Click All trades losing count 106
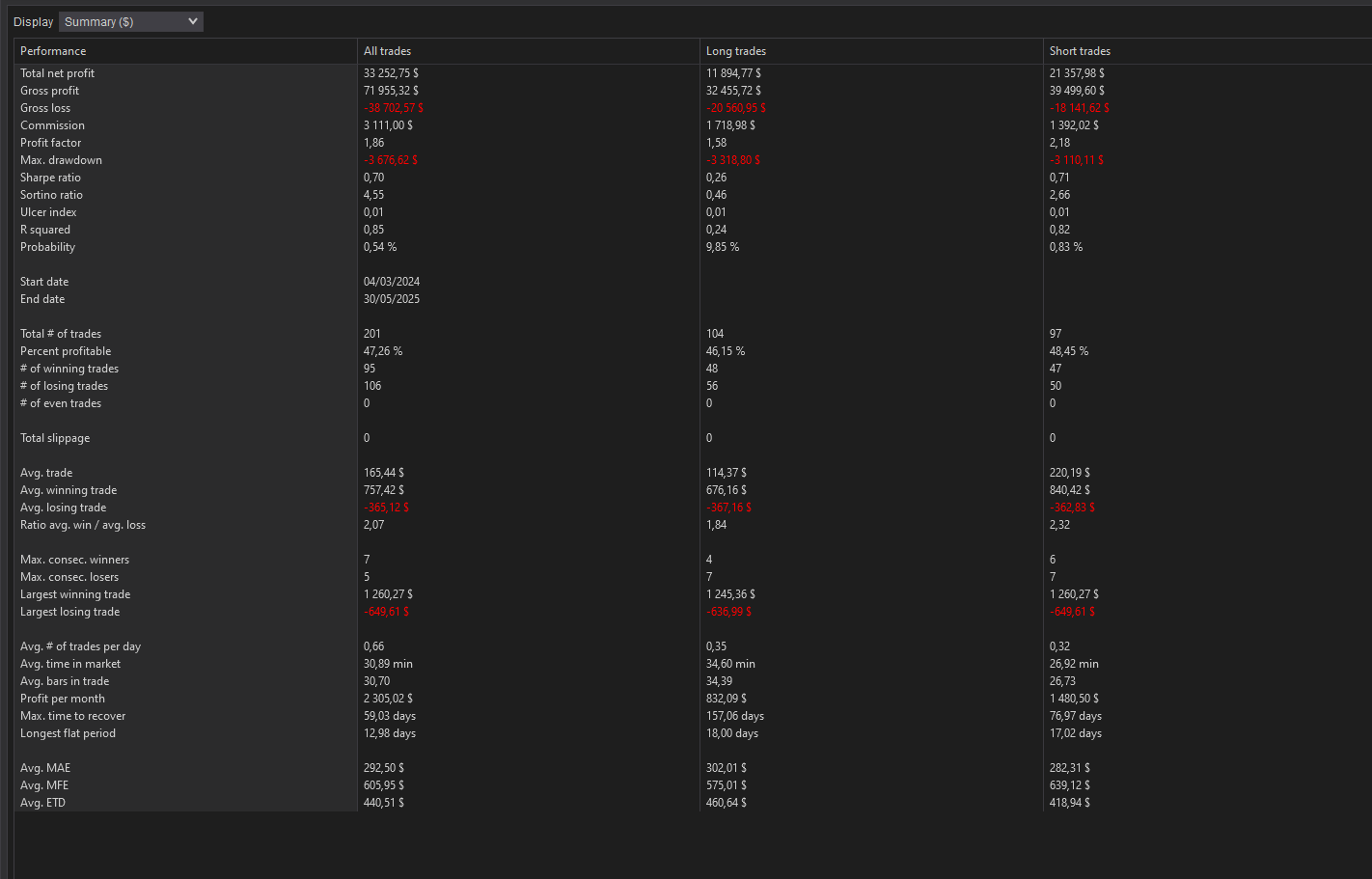1372x879 pixels. click(372, 386)
